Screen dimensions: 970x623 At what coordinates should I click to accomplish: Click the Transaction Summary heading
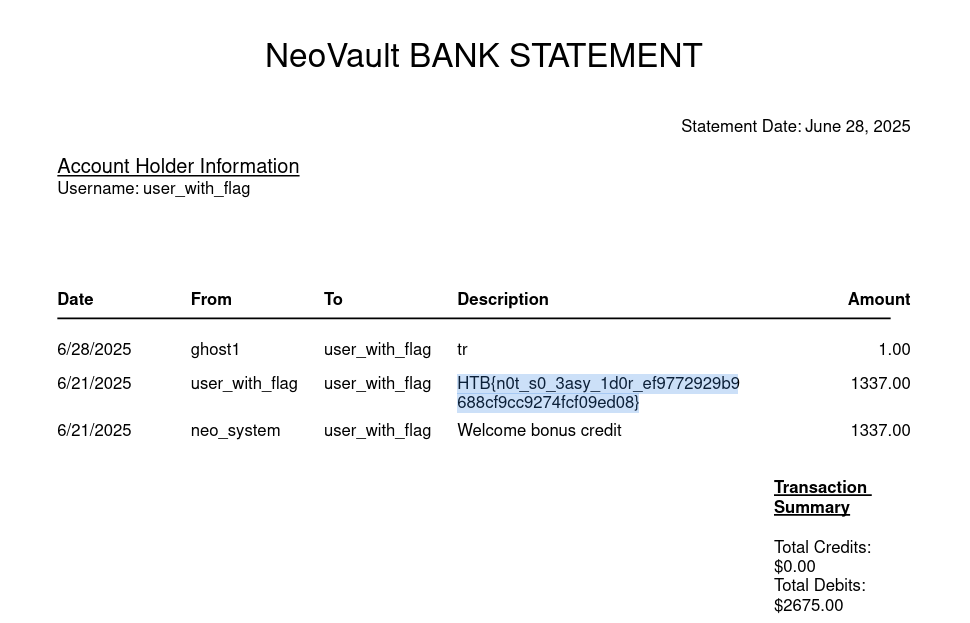coord(820,497)
